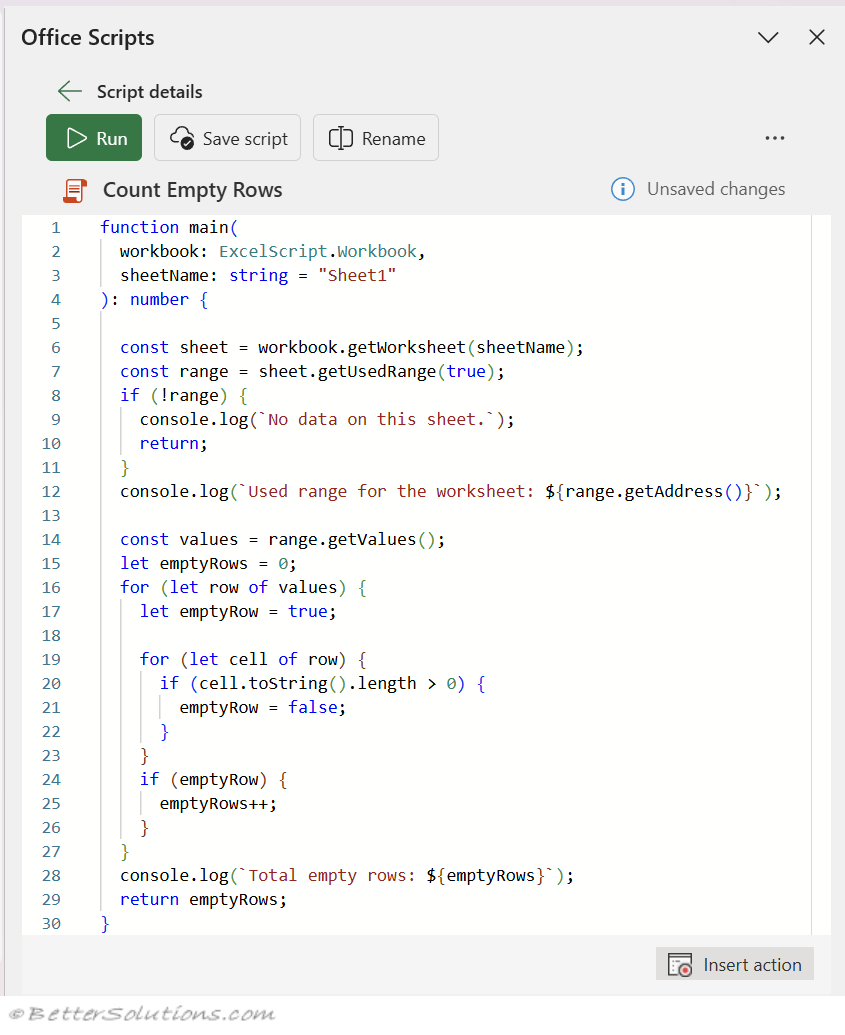Click the Count Empty Rows script file icon
Image resolution: width=845 pixels, height=1035 pixels.
(74, 190)
